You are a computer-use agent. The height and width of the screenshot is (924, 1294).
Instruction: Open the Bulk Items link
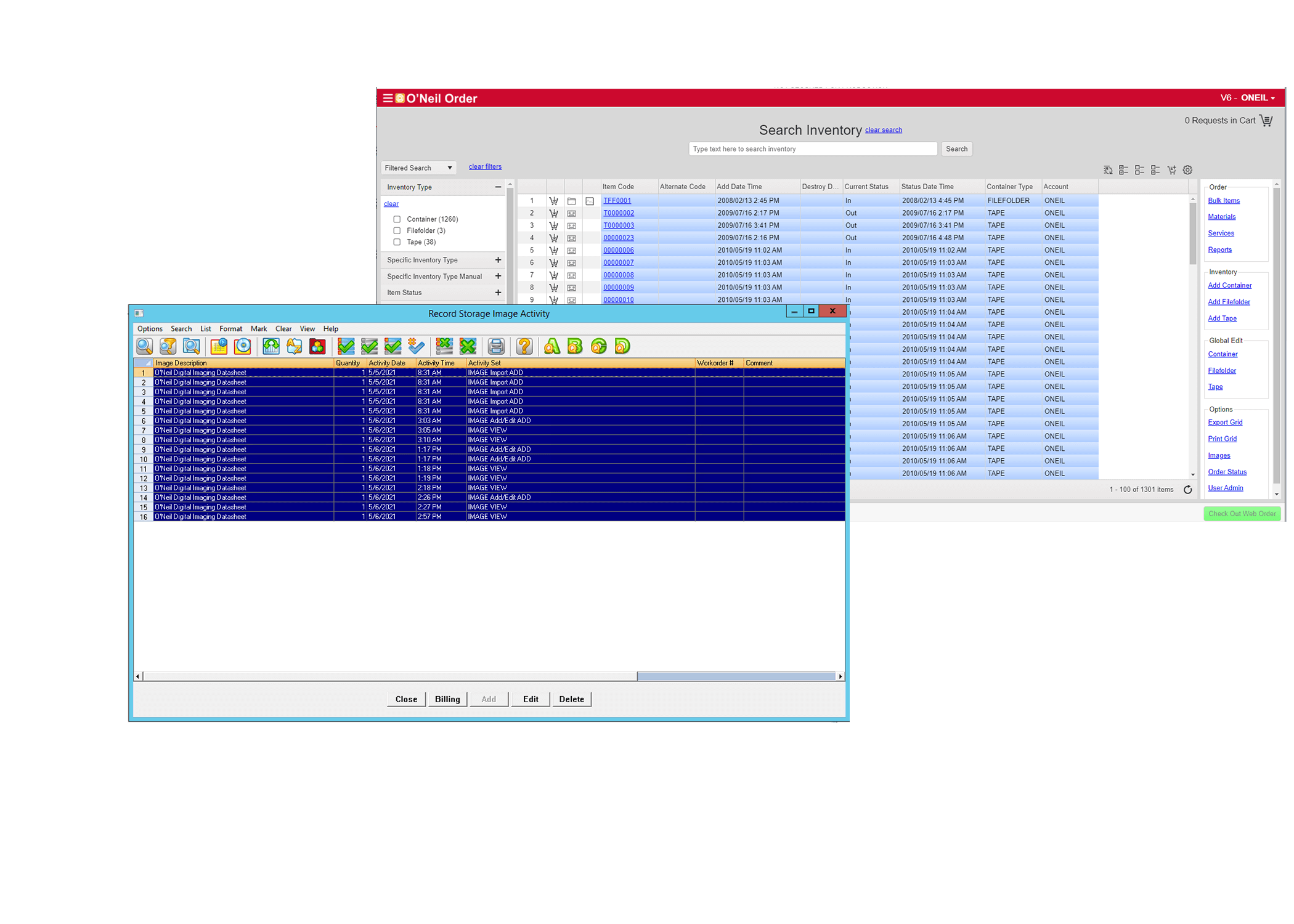point(1224,201)
